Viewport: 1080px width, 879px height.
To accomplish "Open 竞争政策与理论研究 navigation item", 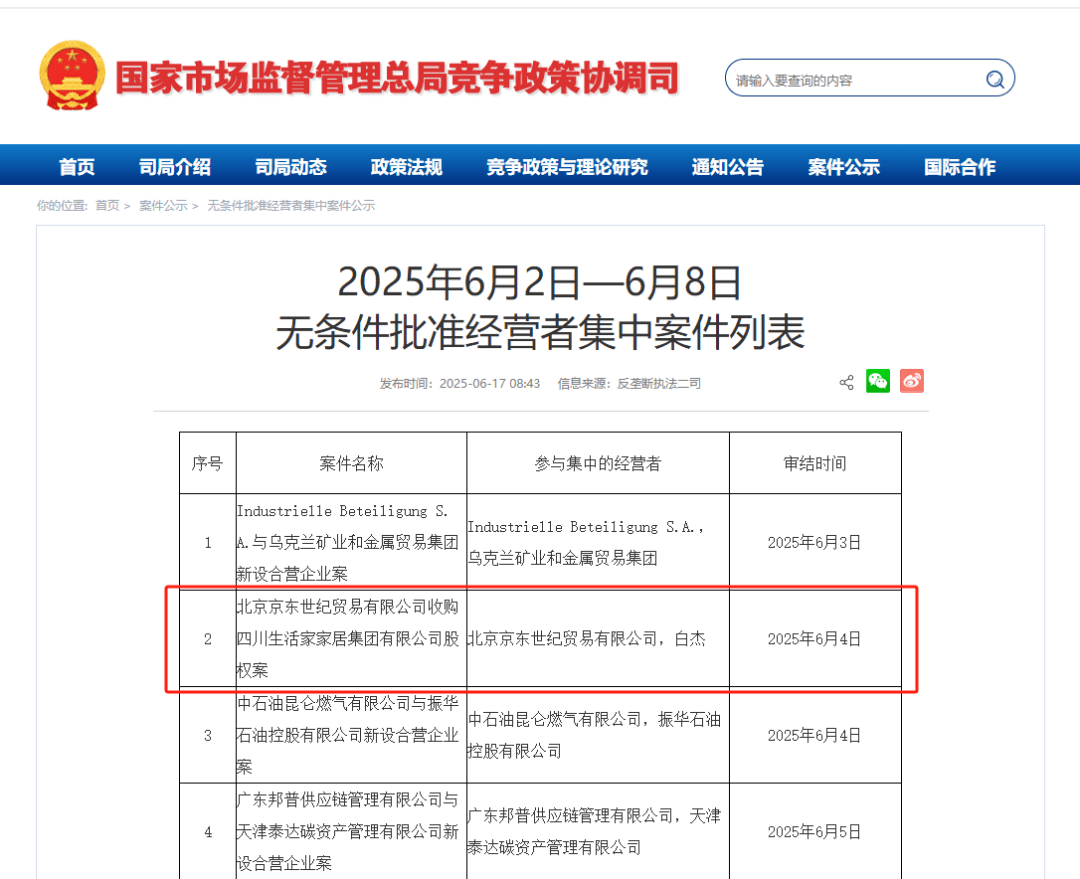I will coord(567,167).
